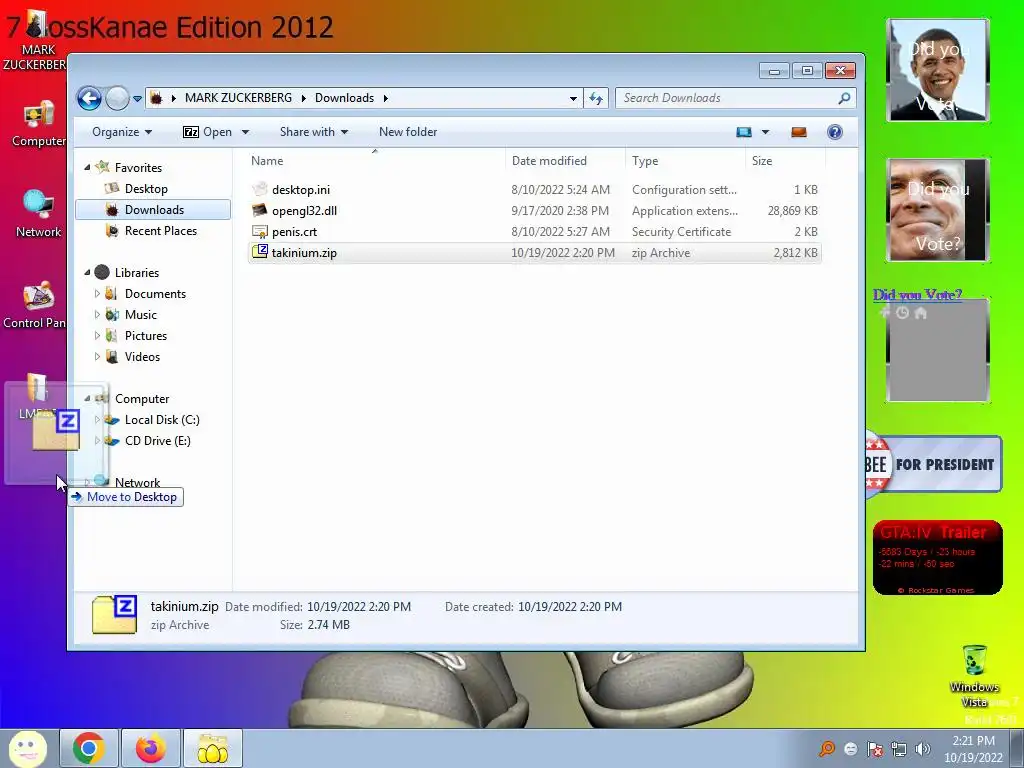Select Local Disk (C:)
1024x768 pixels.
pyautogui.click(x=162, y=420)
